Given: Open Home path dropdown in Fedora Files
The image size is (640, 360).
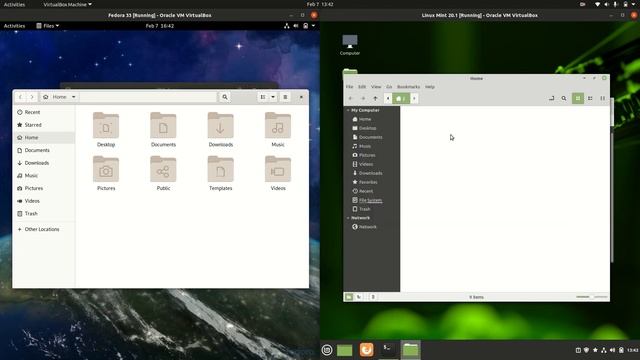Looking at the screenshot, I should pyautogui.click(x=73, y=97).
